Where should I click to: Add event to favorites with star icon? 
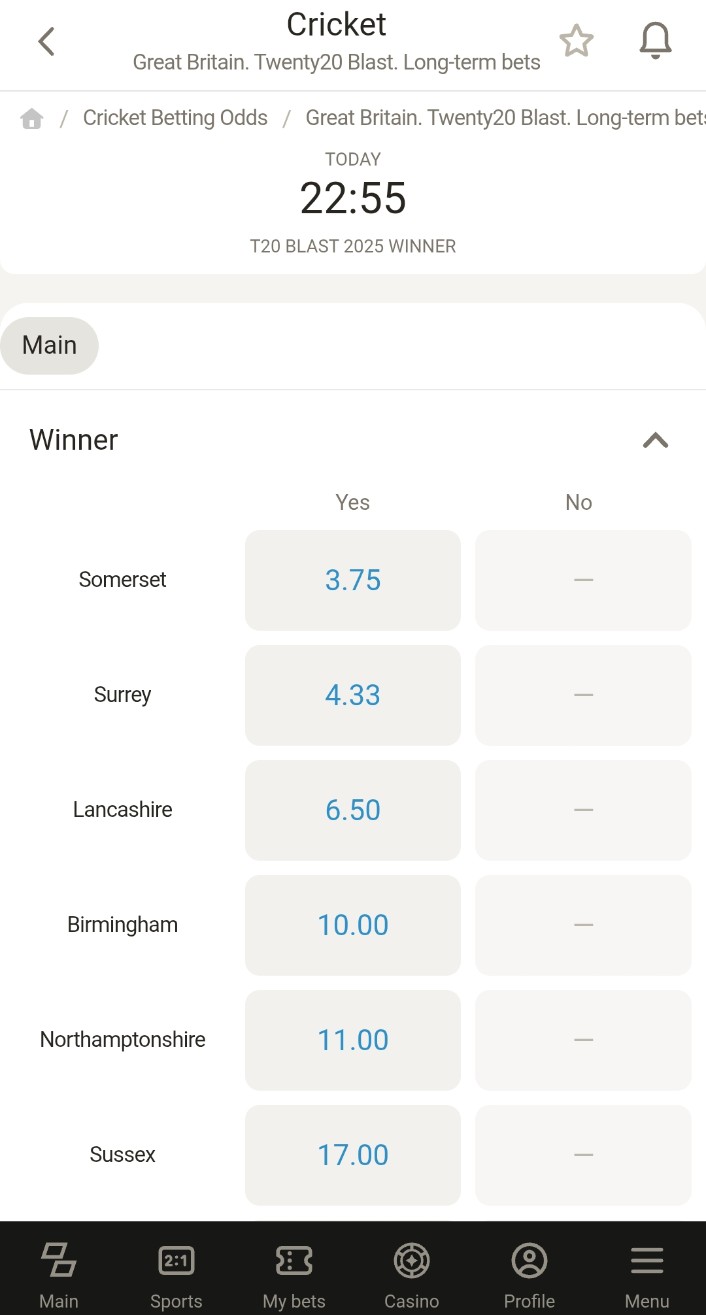coord(576,42)
